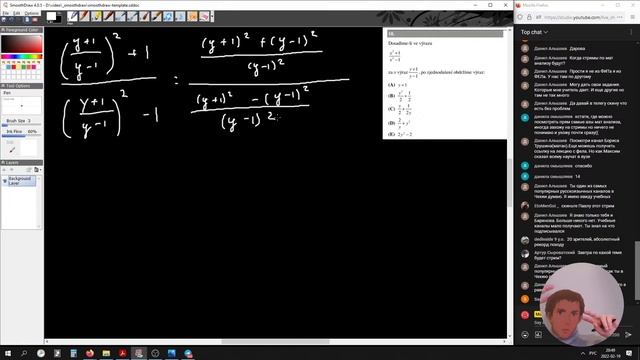Click the undo icon in SmoothDraw toolbar
The height and width of the screenshot is (360, 640).
click(11, 19)
